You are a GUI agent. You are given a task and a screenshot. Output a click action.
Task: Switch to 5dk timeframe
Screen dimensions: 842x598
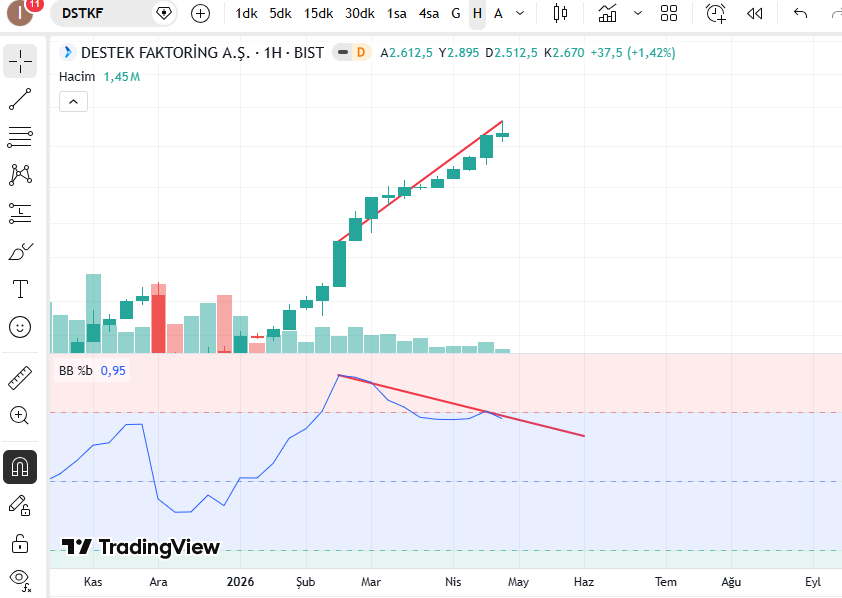click(x=280, y=13)
